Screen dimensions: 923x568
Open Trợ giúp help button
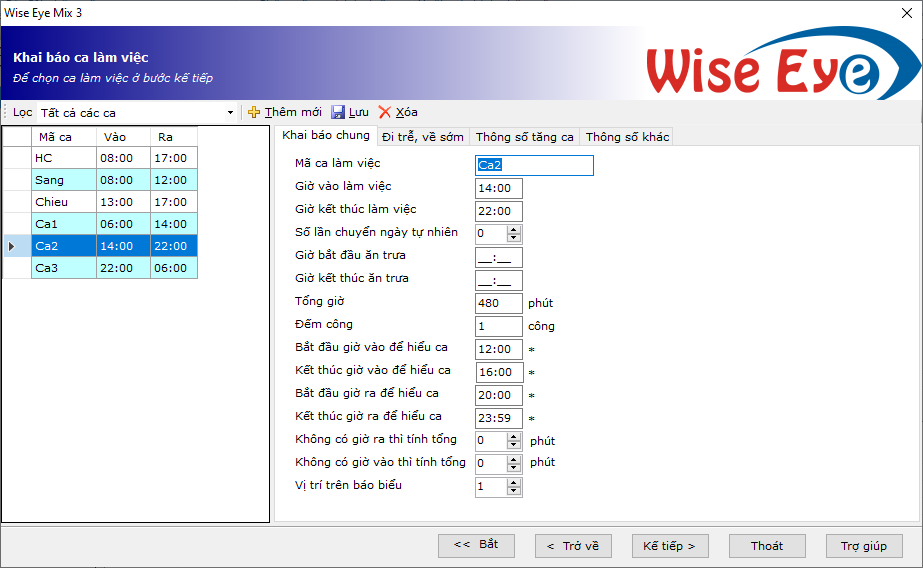coord(864,546)
